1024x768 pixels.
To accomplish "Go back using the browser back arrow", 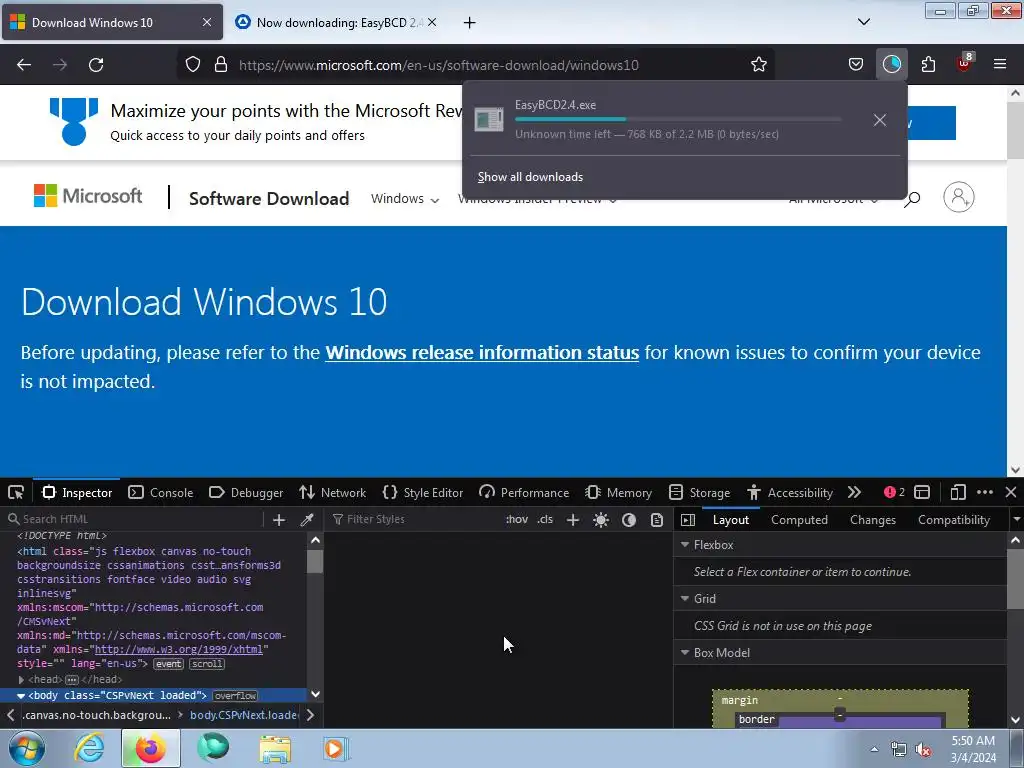I will pos(24,65).
